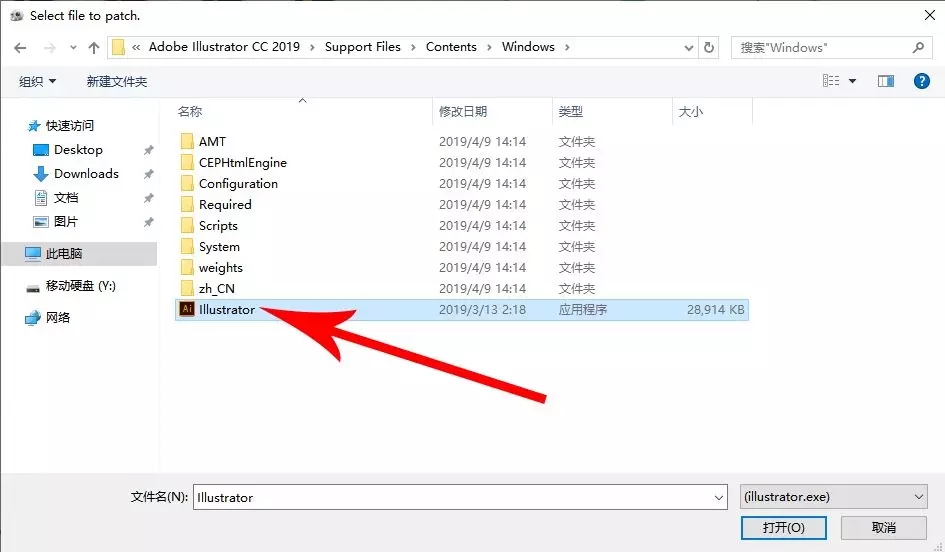
Task: Open view options dropdown arrow
Action: pos(853,81)
